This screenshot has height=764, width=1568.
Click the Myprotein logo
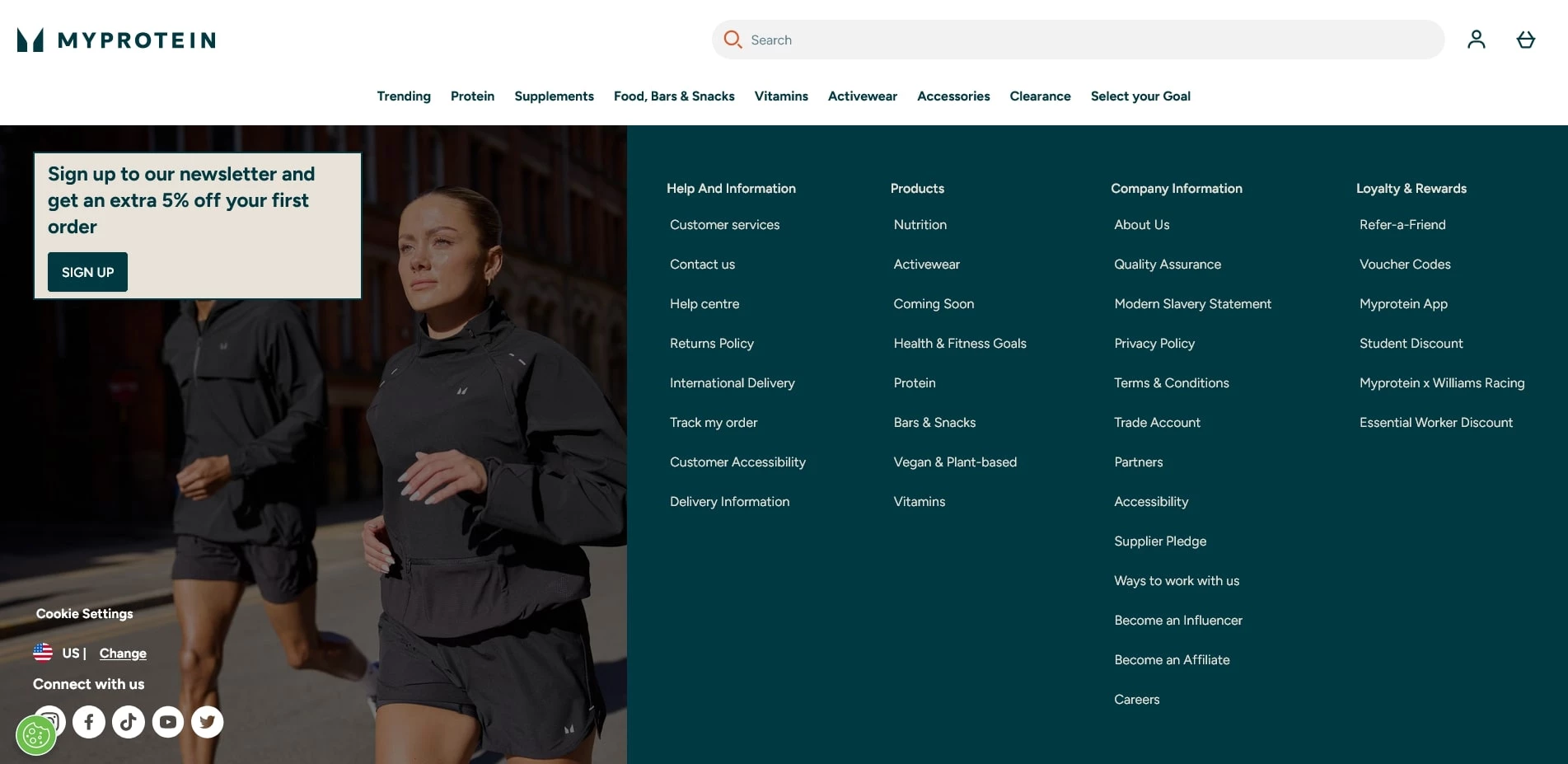116,40
